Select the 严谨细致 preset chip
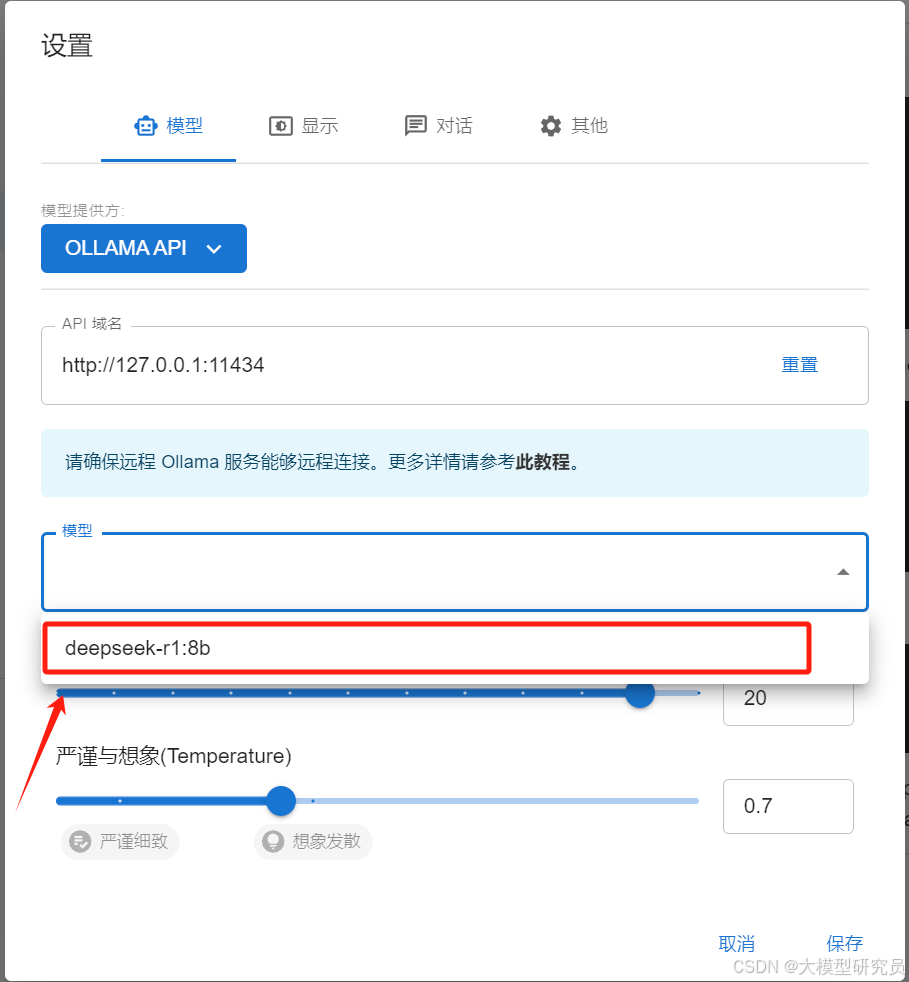Viewport: 909px width, 982px height. click(x=120, y=841)
